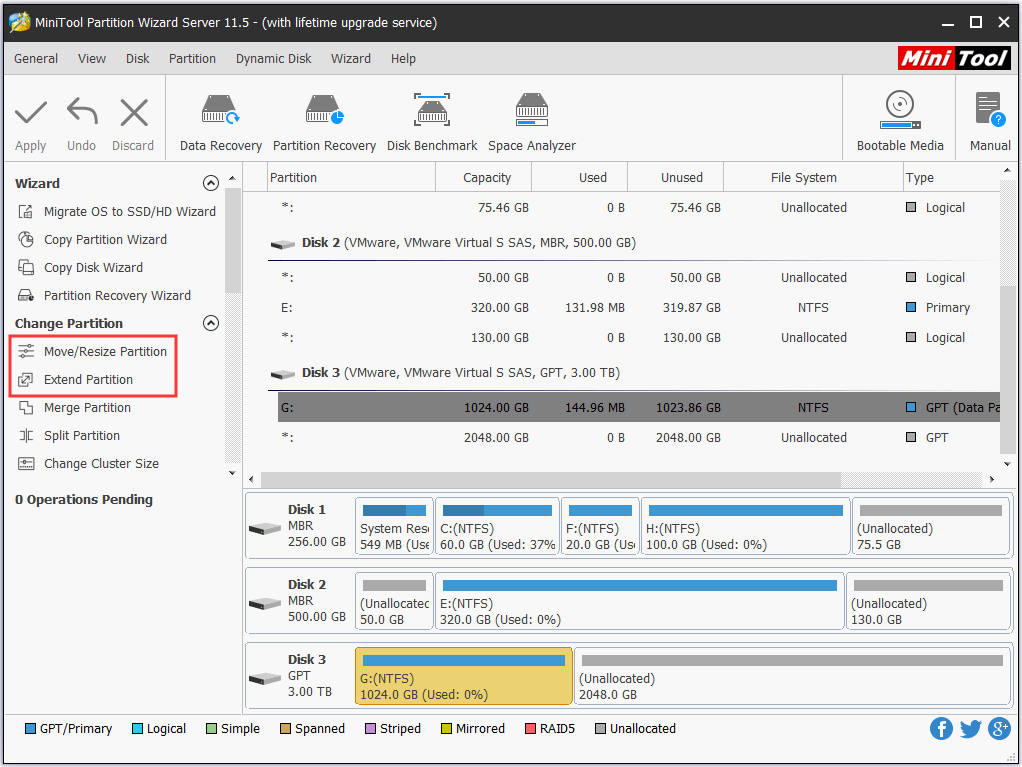Click the Discard X icon
1022x767 pixels.
click(134, 113)
